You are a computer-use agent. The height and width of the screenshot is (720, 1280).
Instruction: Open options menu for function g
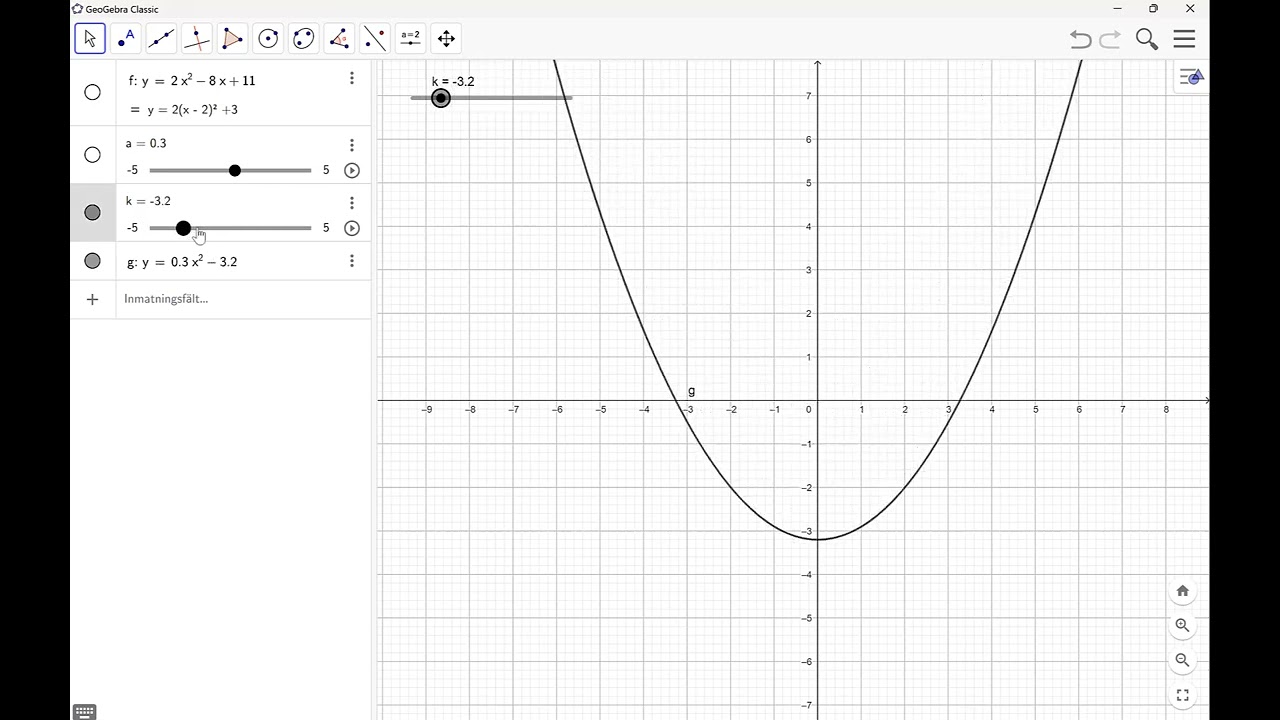pyautogui.click(x=352, y=261)
